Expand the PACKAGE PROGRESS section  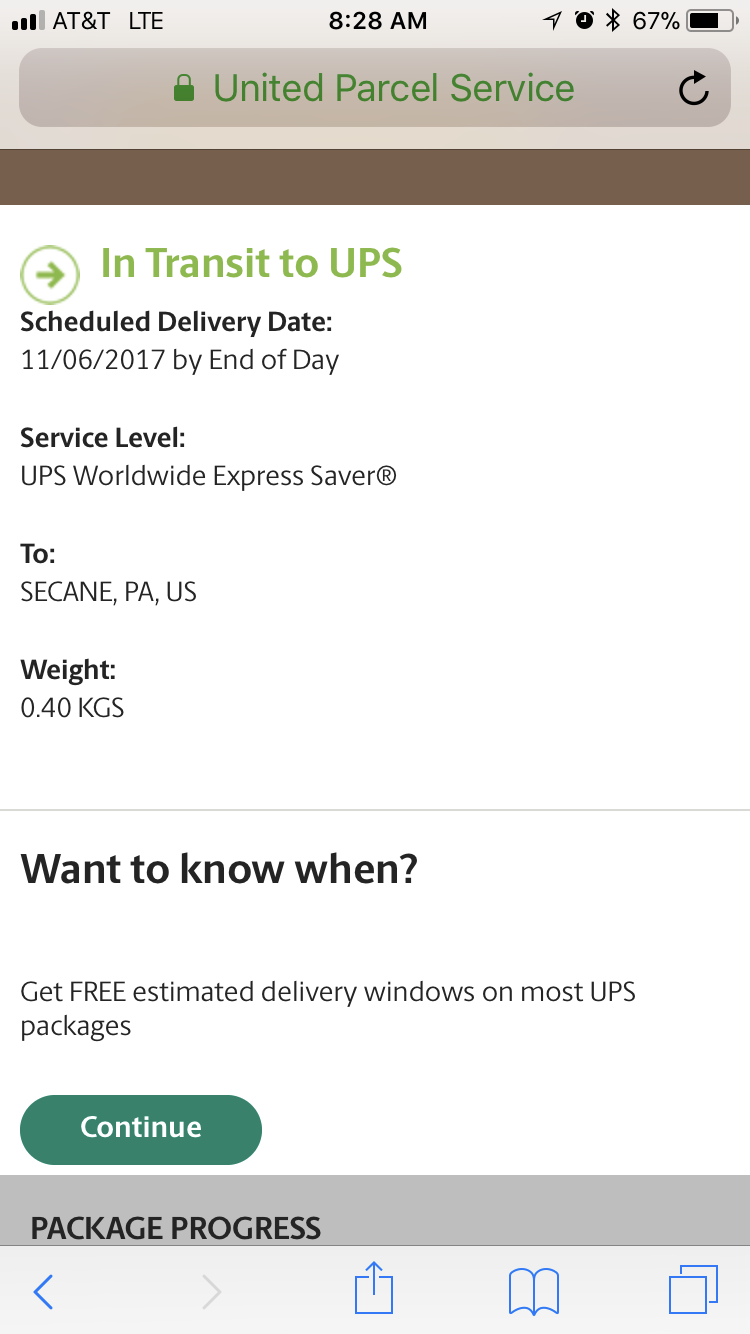coord(176,1228)
